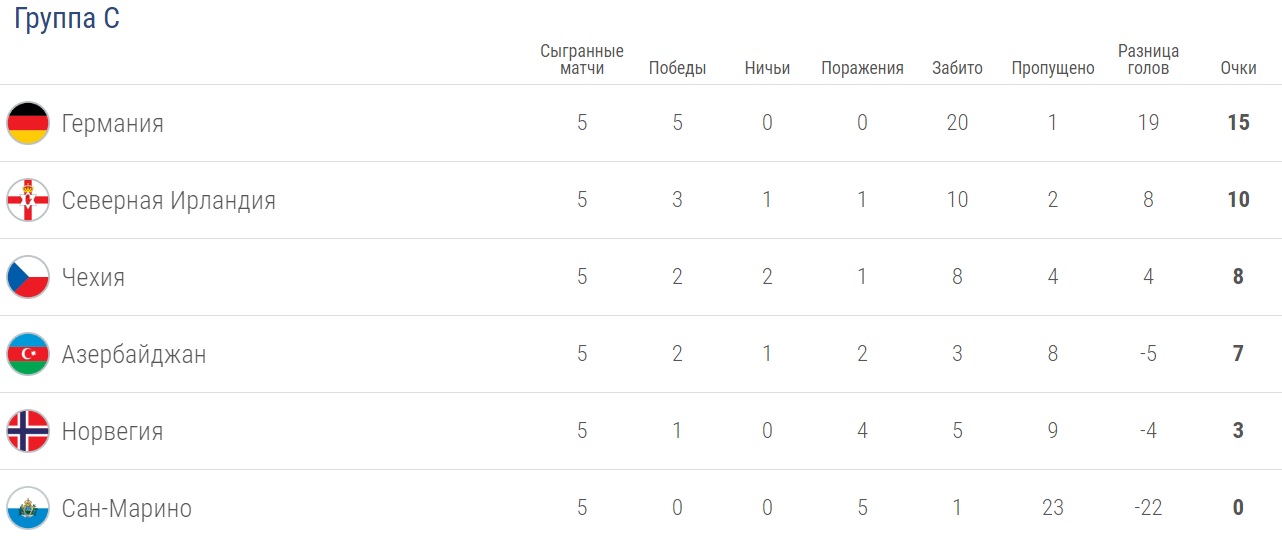Viewport: 1282px width, 548px height.
Task: Click the Germany flag icon
Action: (x=28, y=123)
